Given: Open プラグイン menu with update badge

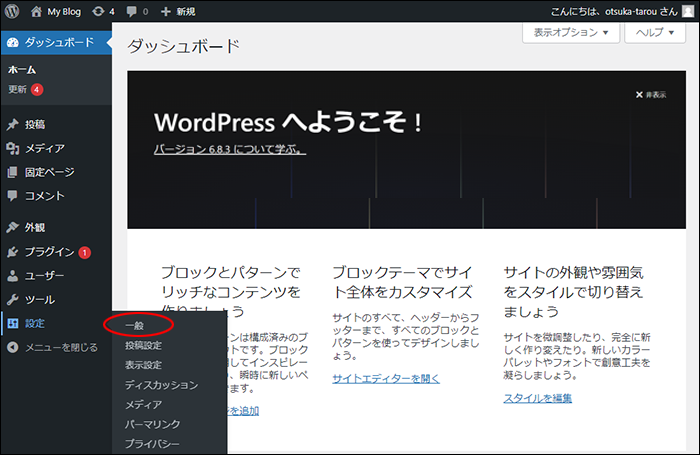Looking at the screenshot, I should [x=50, y=252].
